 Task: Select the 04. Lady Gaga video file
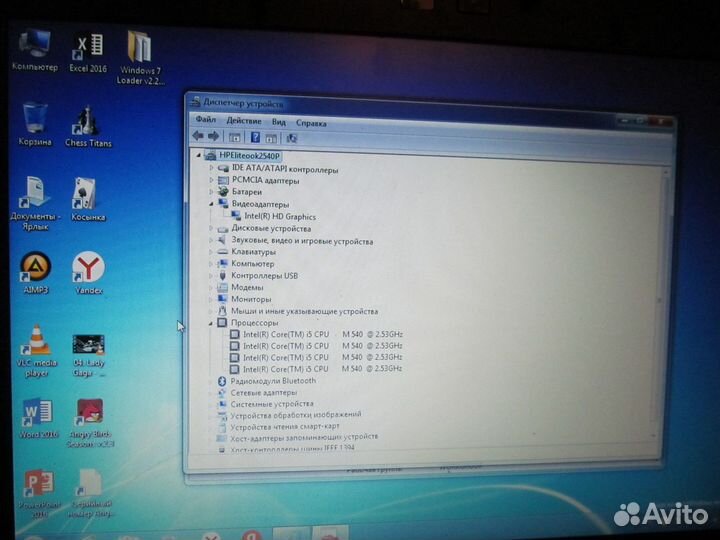click(88, 355)
